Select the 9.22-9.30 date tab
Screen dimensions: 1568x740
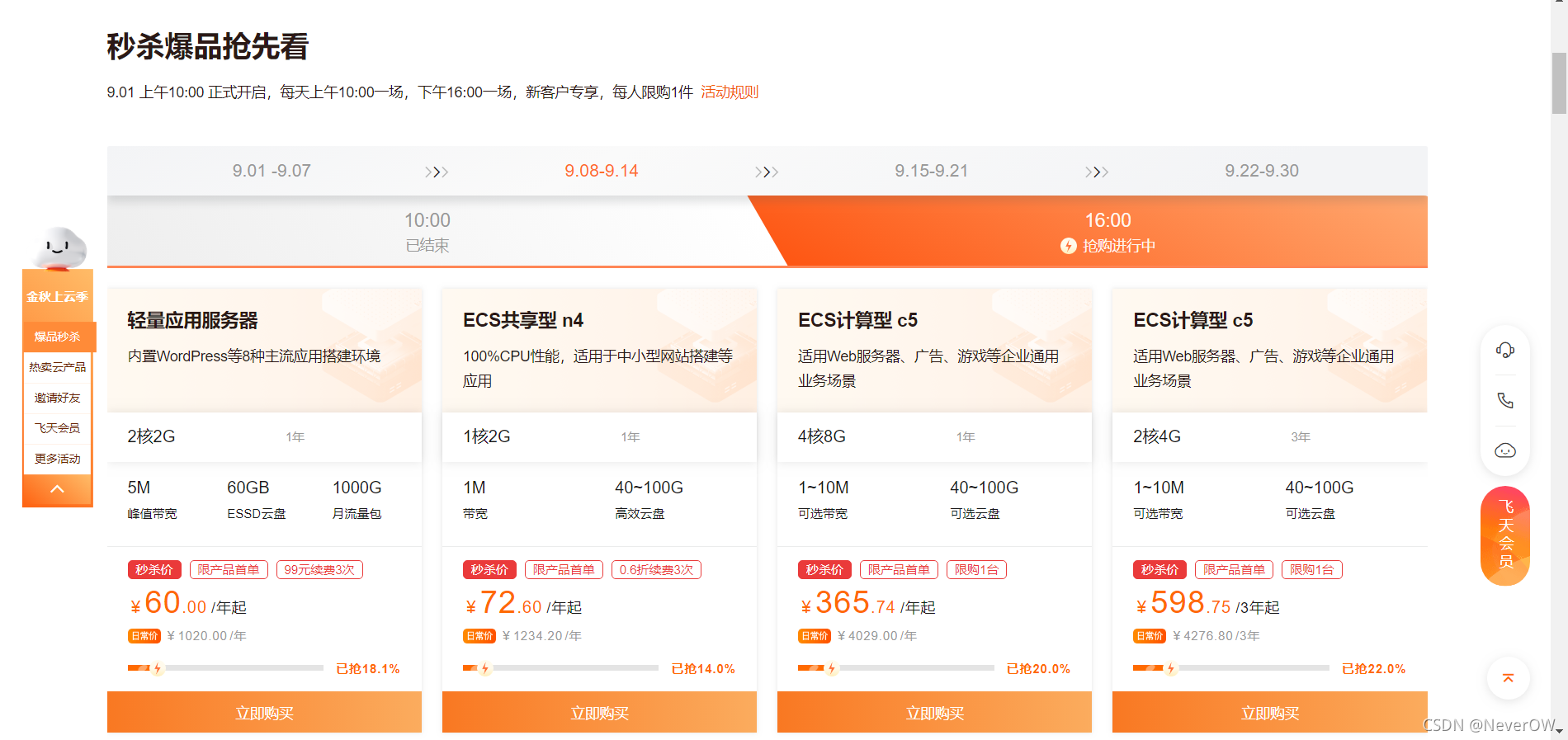pyautogui.click(x=1262, y=171)
